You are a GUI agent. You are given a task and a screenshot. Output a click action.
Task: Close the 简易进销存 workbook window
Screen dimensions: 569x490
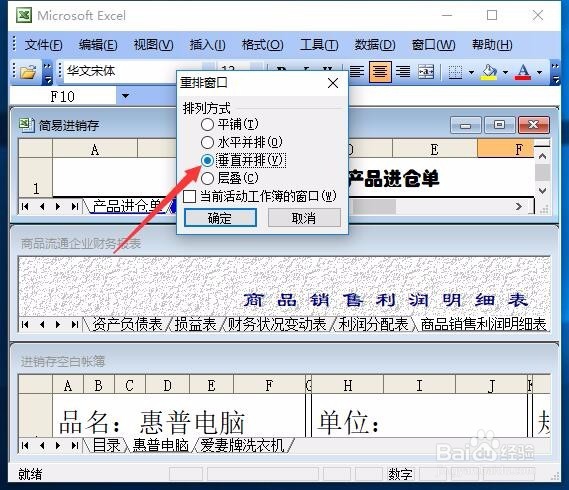pyautogui.click(x=534, y=125)
